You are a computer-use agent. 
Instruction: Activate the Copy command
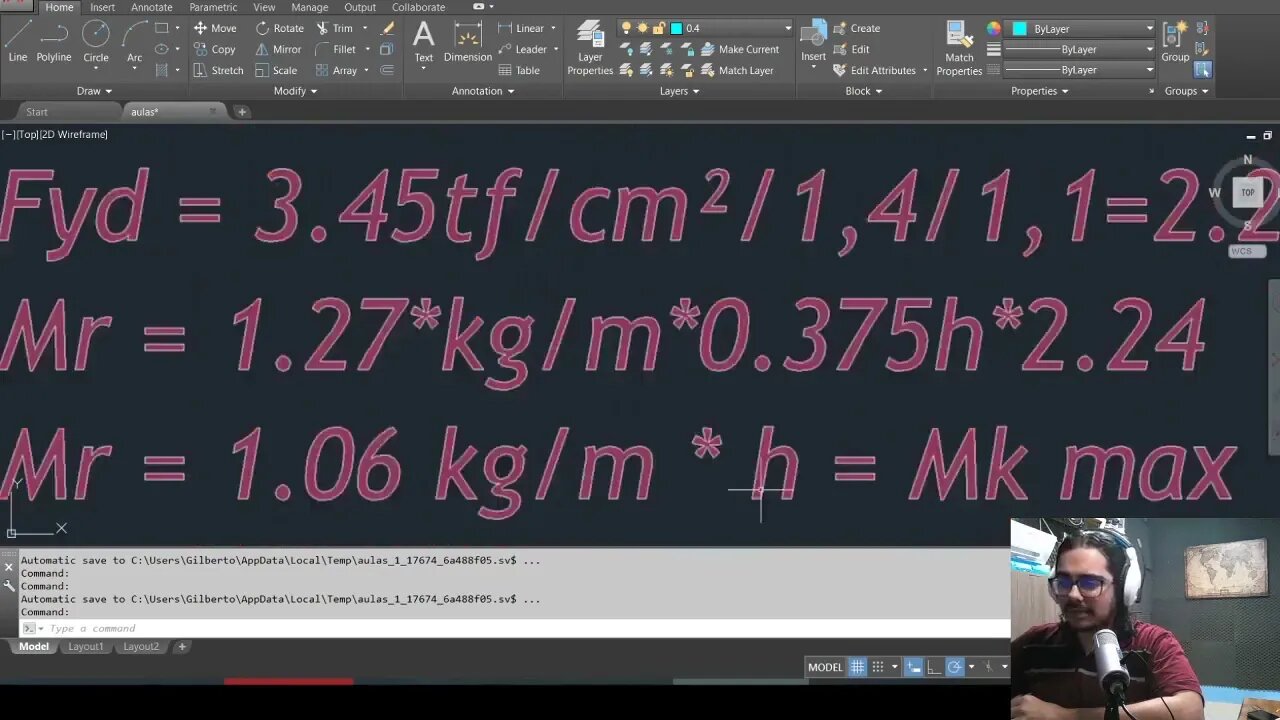[215, 49]
